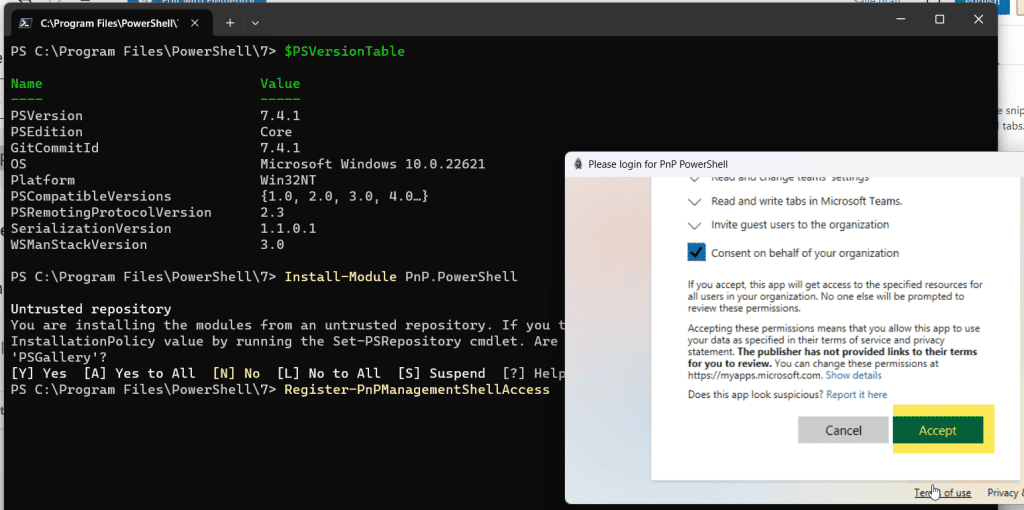Toggle Consent on behalf of your organization checkbox
The image size is (1024, 510).
click(x=696, y=252)
